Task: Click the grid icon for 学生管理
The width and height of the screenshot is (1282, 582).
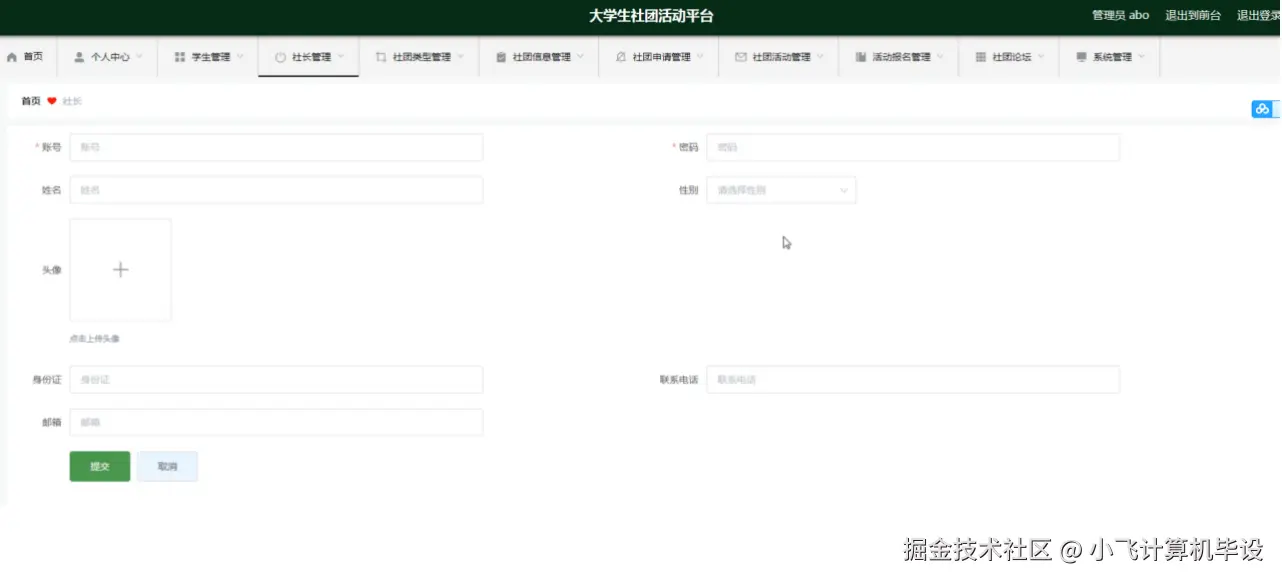Action: pyautogui.click(x=180, y=57)
